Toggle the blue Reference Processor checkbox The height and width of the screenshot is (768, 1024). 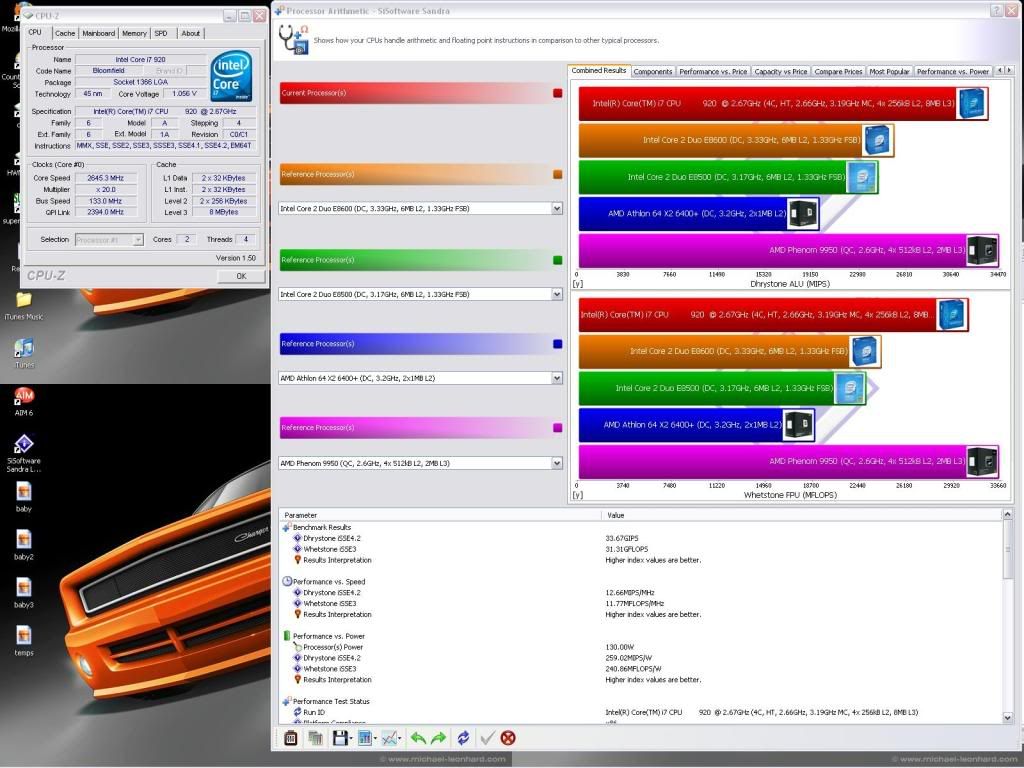tap(557, 344)
